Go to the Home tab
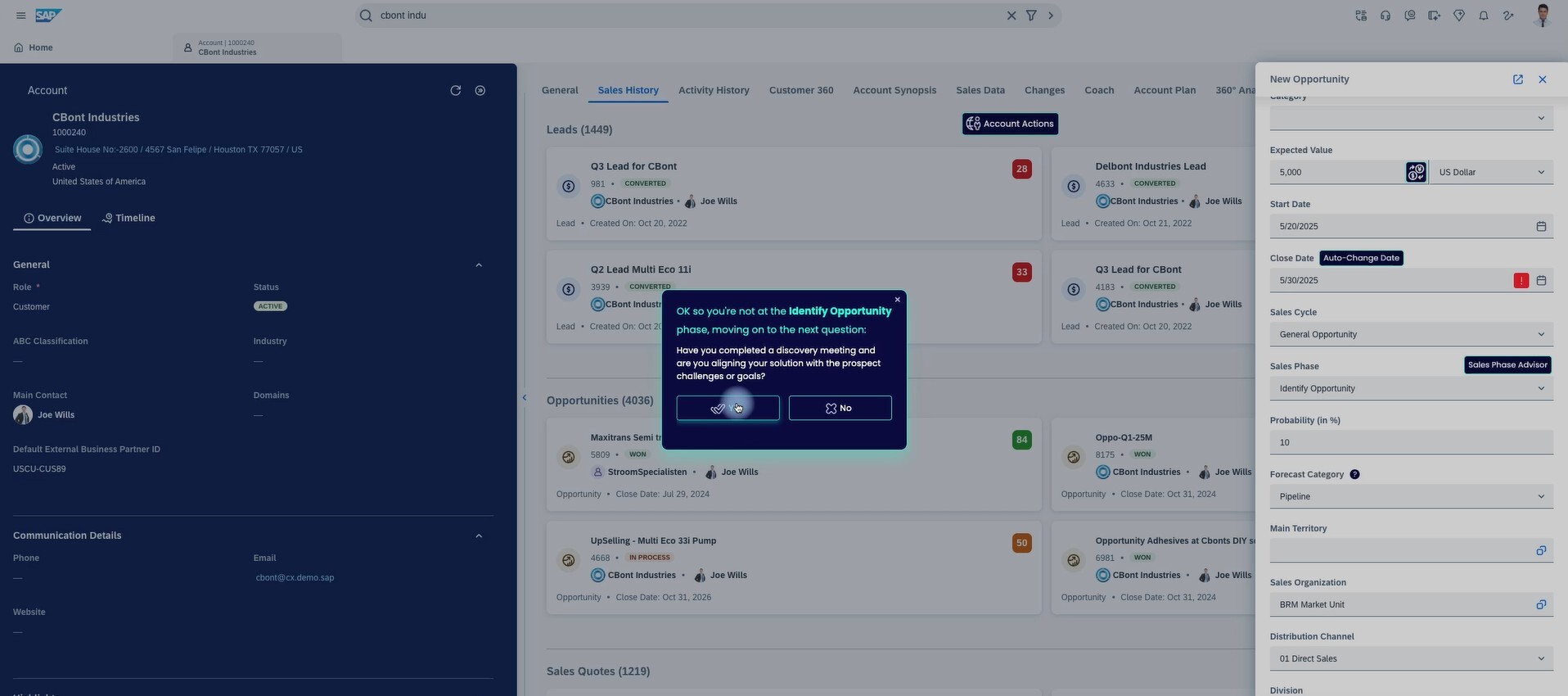The height and width of the screenshot is (696, 1568). click(34, 47)
